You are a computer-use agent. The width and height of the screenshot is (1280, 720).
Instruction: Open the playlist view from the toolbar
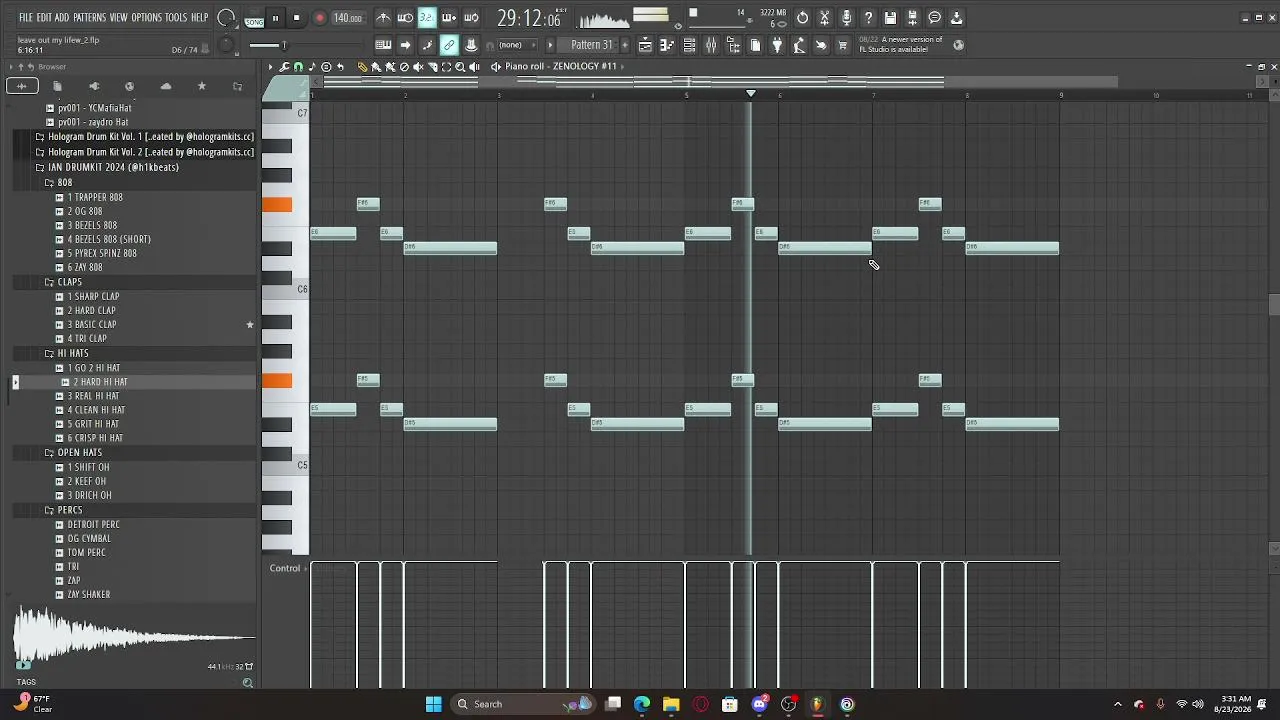tap(645, 45)
